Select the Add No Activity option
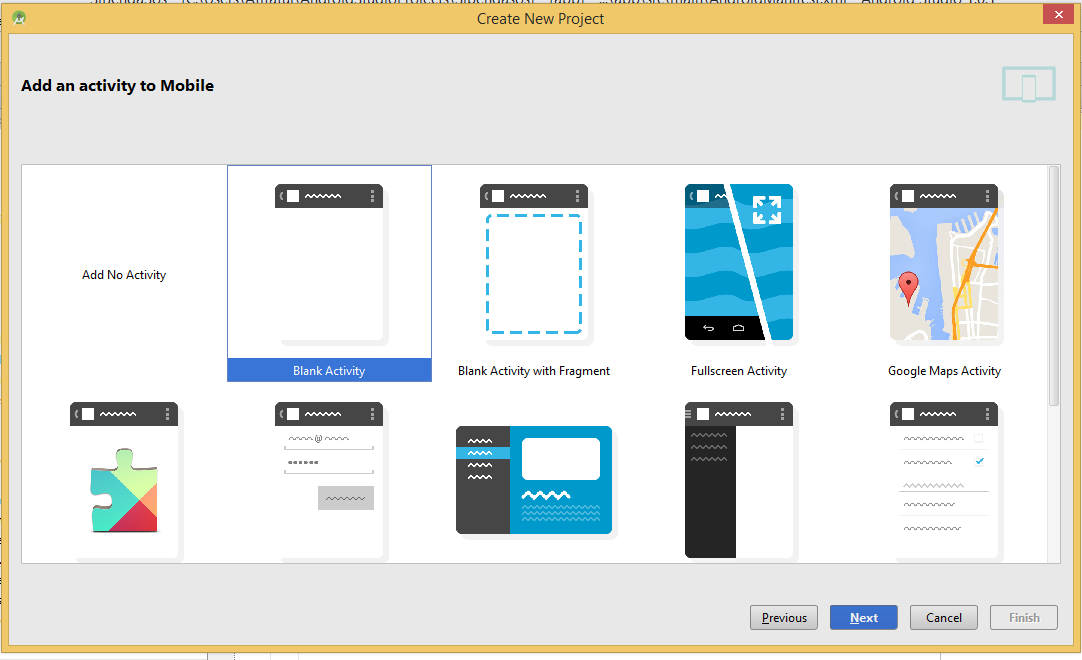 click(124, 274)
